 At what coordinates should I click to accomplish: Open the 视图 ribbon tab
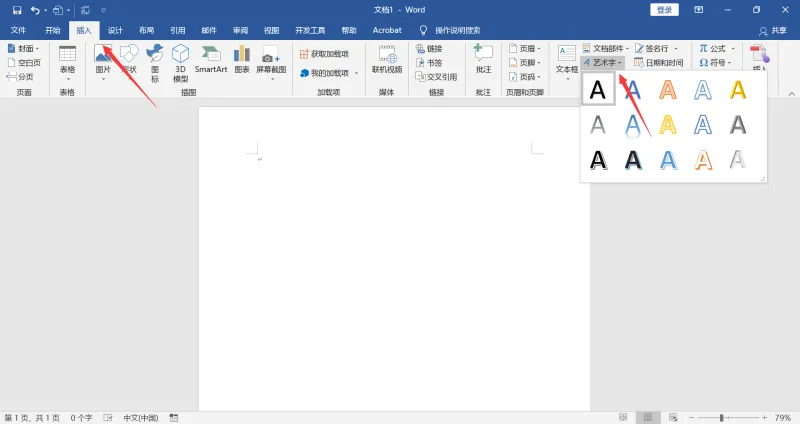point(271,30)
